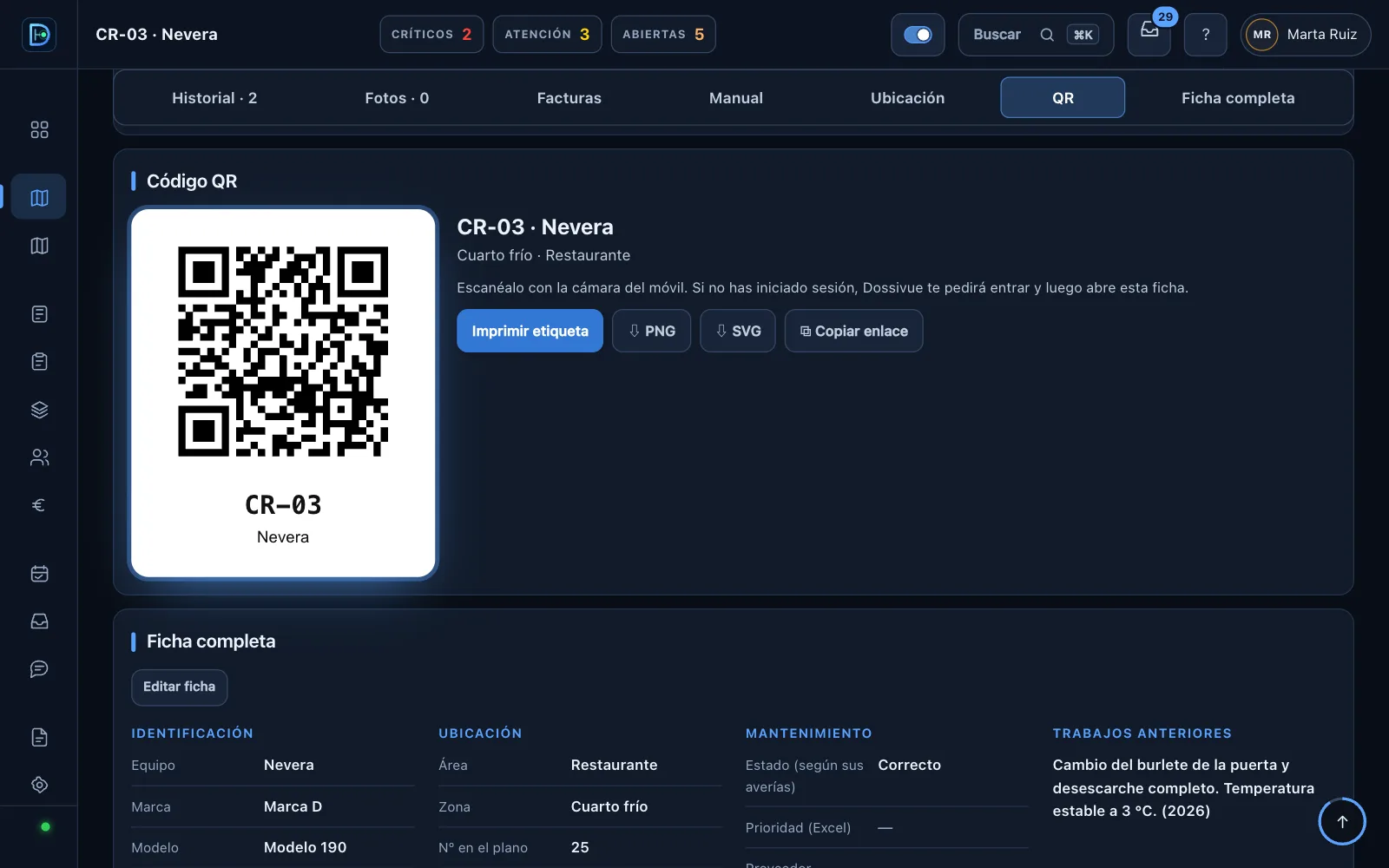Select the QR tab
The width and height of the screenshot is (1389, 868).
pyautogui.click(x=1063, y=98)
